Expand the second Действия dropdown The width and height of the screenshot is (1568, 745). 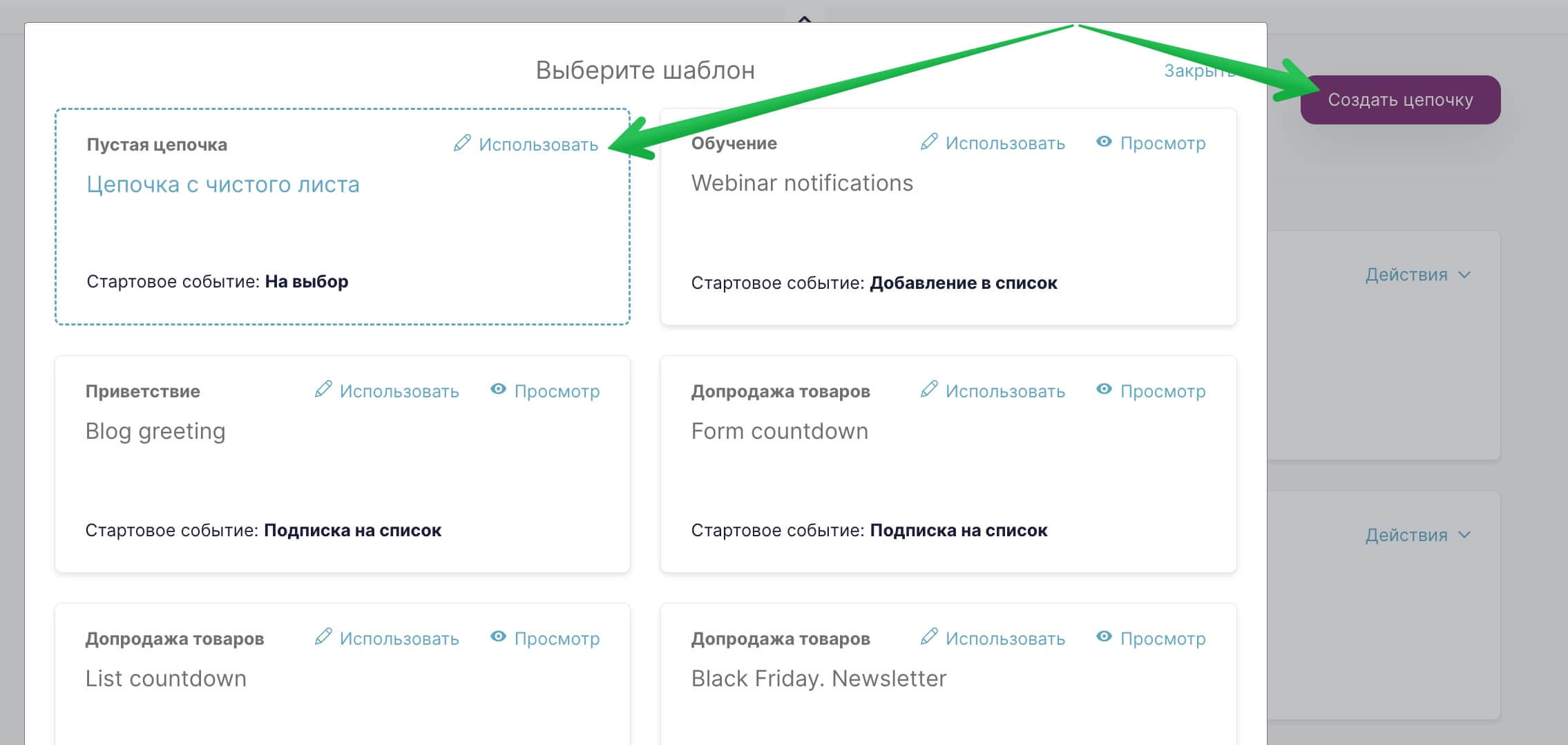[x=1418, y=535]
